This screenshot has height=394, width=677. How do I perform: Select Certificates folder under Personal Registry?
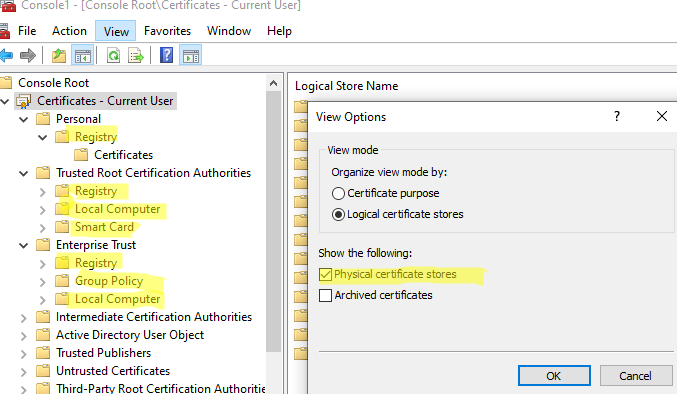tap(123, 155)
